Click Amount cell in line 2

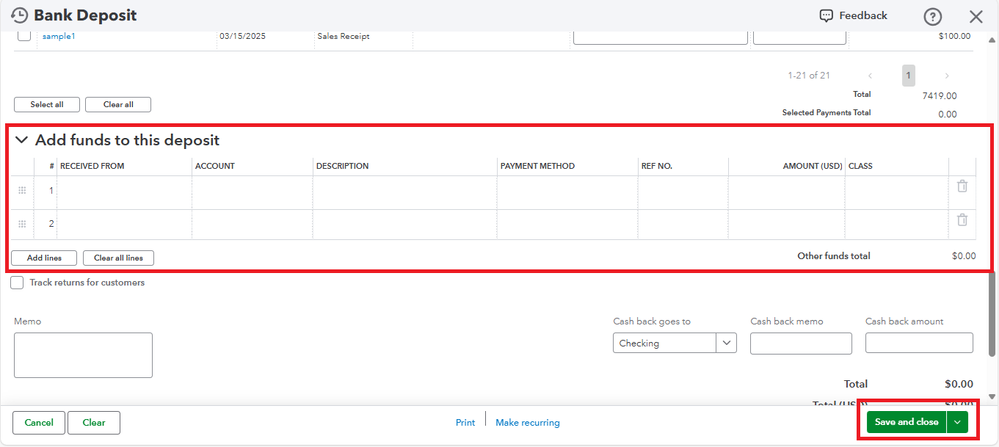[x=787, y=224]
